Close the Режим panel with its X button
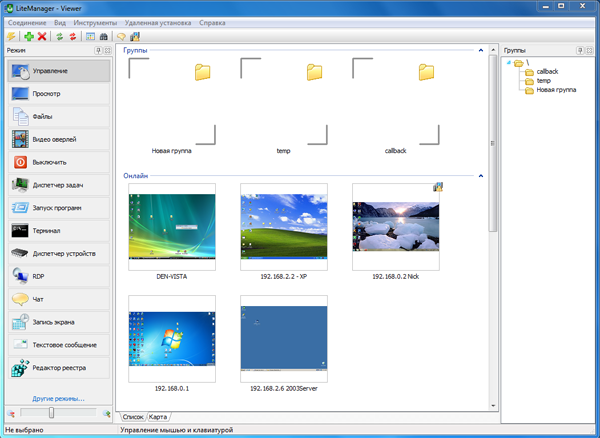600x438 pixels. pos(108,50)
